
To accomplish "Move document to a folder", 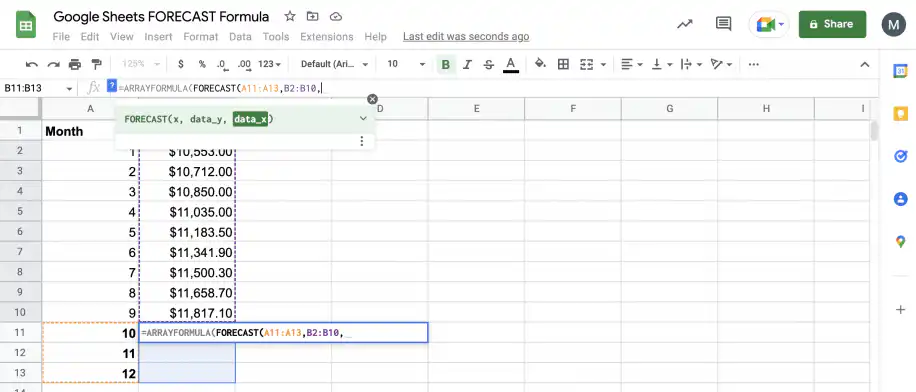I will click(313, 16).
